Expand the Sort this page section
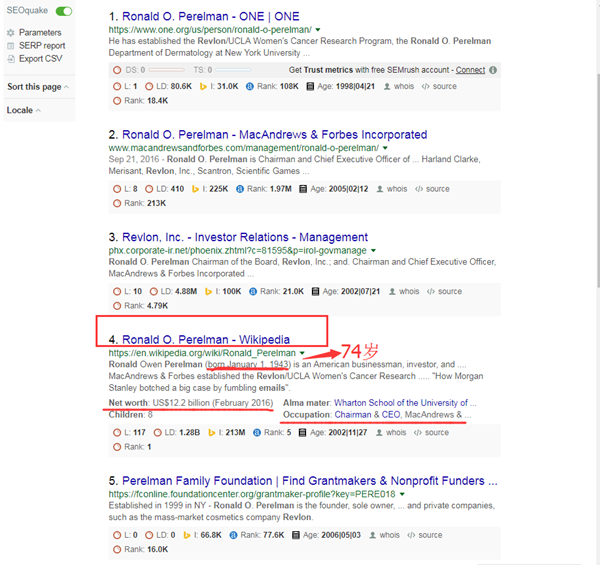Image resolution: width=600 pixels, height=565 pixels. click(38, 87)
